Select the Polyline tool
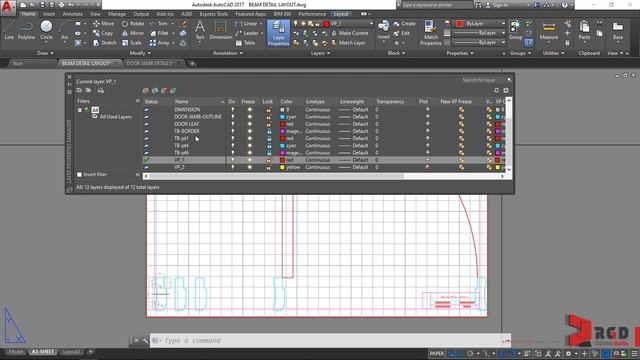Viewport: 640px width, 360px height. pos(26,31)
